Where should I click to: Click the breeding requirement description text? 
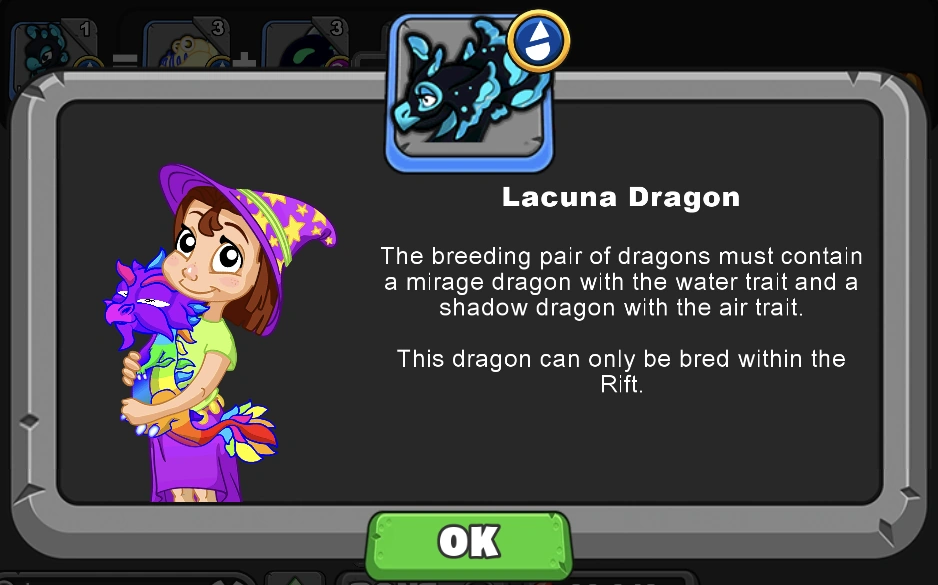click(x=621, y=282)
